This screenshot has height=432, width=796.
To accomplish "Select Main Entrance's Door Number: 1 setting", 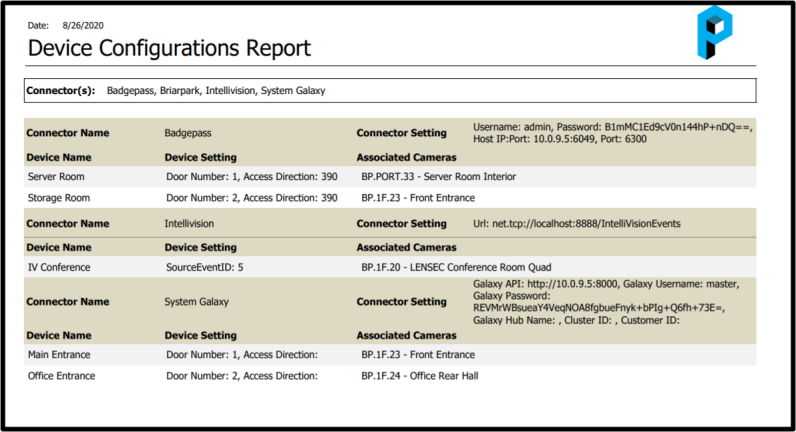I will tap(242, 354).
